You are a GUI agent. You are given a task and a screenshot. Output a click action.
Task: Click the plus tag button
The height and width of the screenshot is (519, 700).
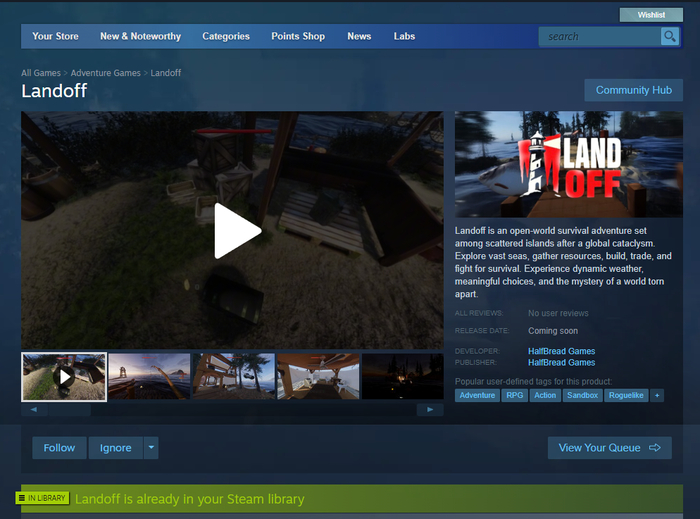[657, 395]
